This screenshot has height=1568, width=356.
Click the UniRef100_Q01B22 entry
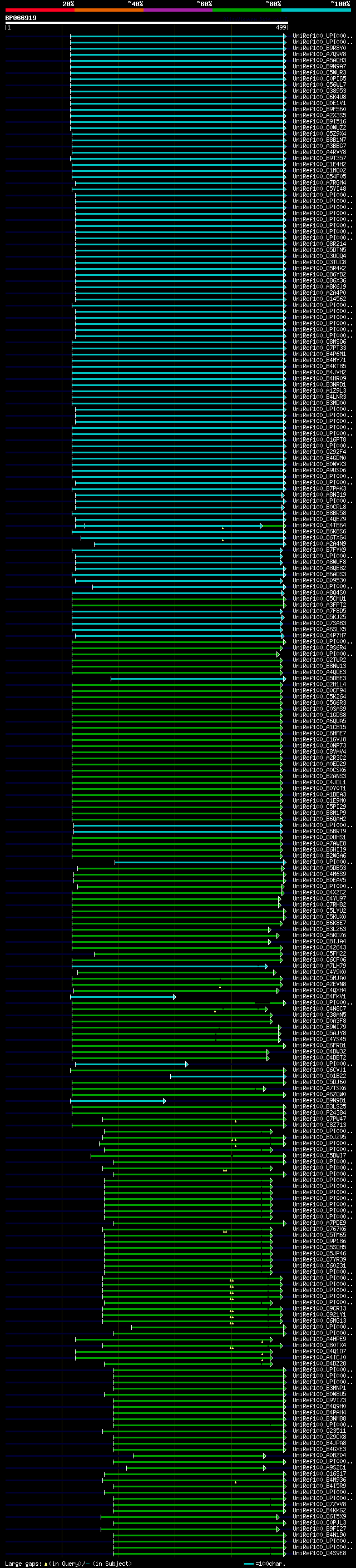(x=319, y=1076)
